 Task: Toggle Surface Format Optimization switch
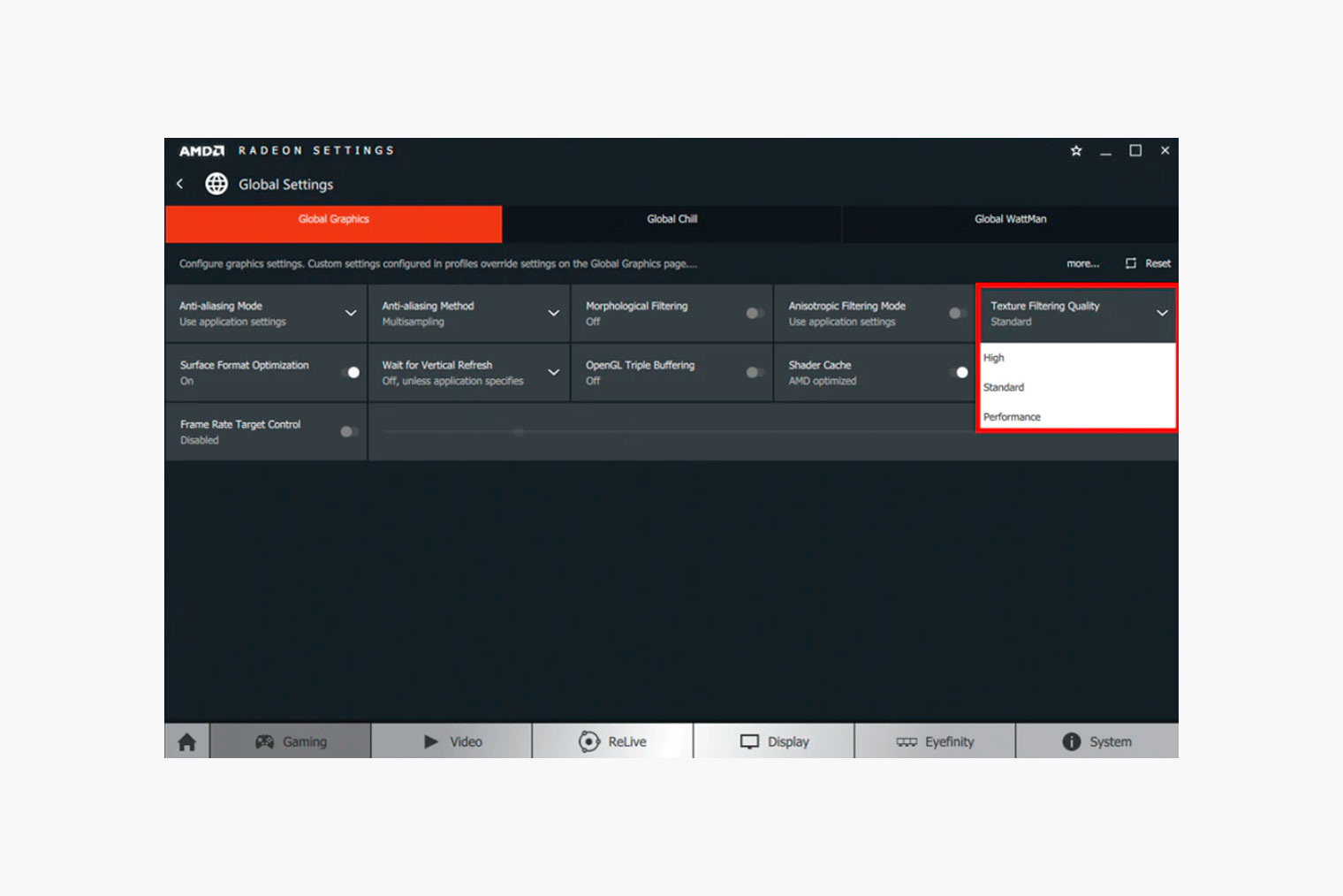click(x=351, y=372)
